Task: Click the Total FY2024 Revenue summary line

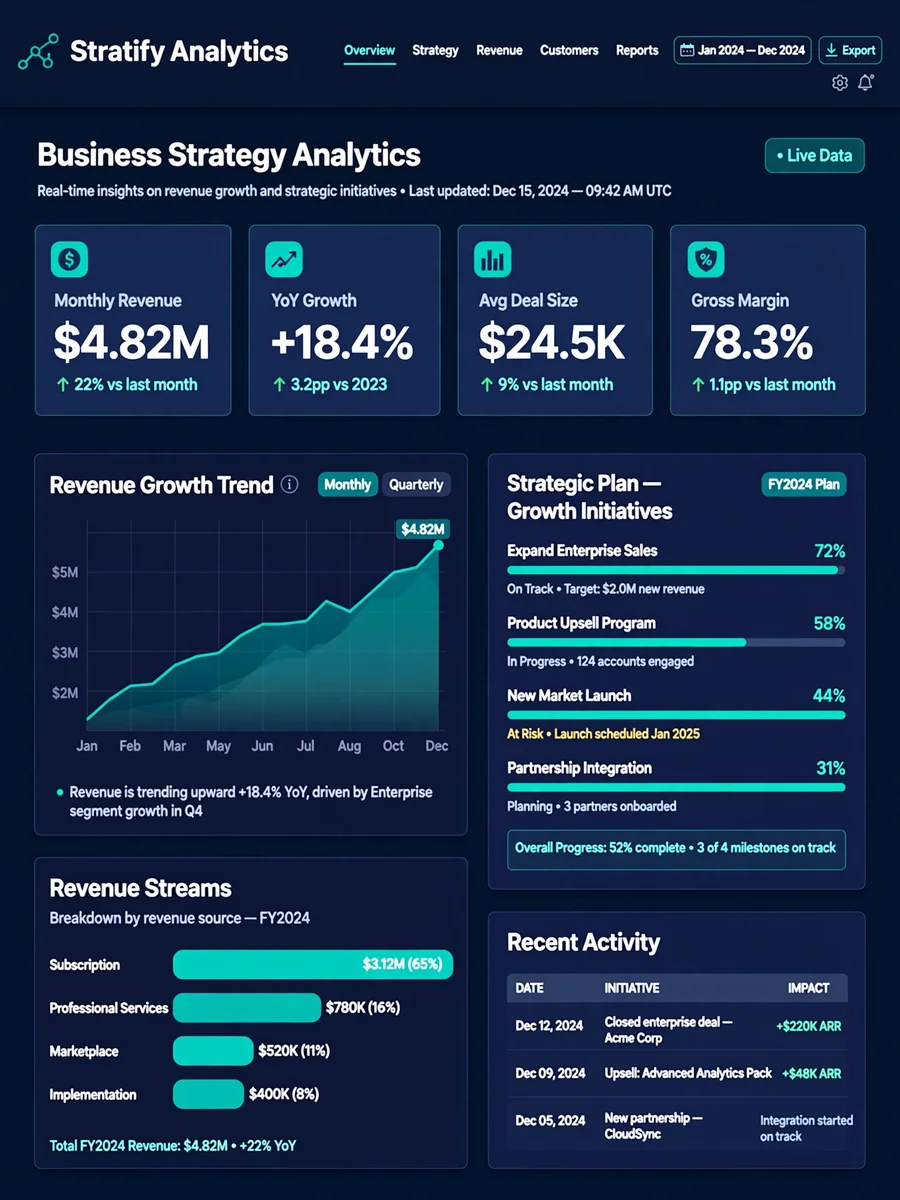Action: click(x=173, y=1146)
